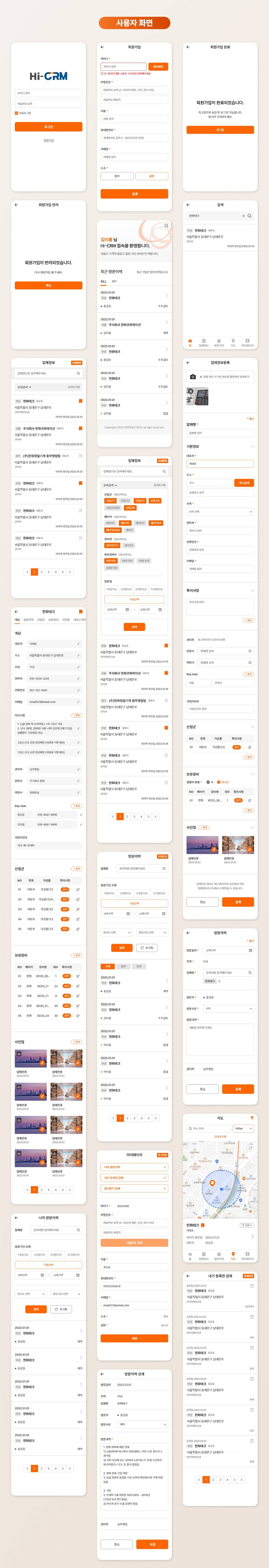The width and height of the screenshot is (269, 1568).
Task: Click the camera icon for business card upload
Action: pos(193,377)
